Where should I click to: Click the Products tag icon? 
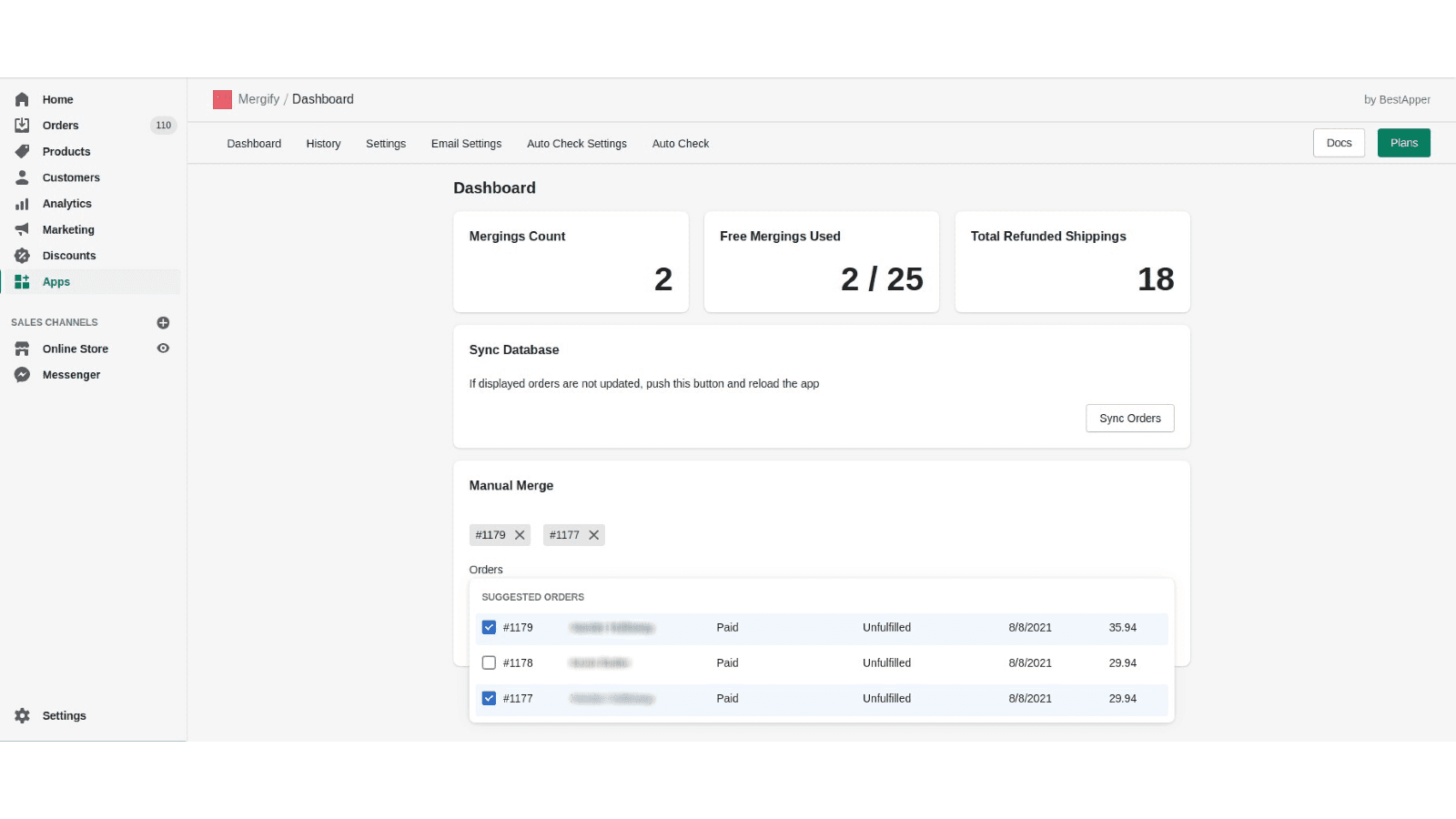click(x=22, y=151)
